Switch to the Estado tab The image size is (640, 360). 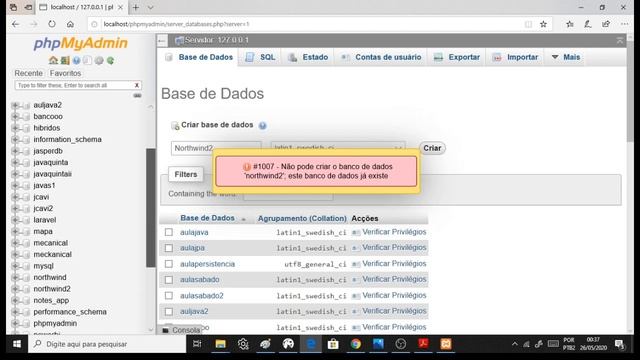[308, 57]
